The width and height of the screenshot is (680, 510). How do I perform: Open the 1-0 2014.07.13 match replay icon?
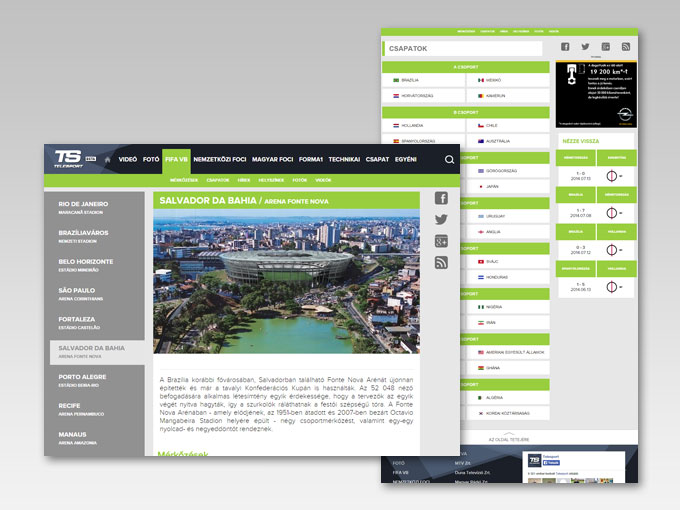pos(612,176)
